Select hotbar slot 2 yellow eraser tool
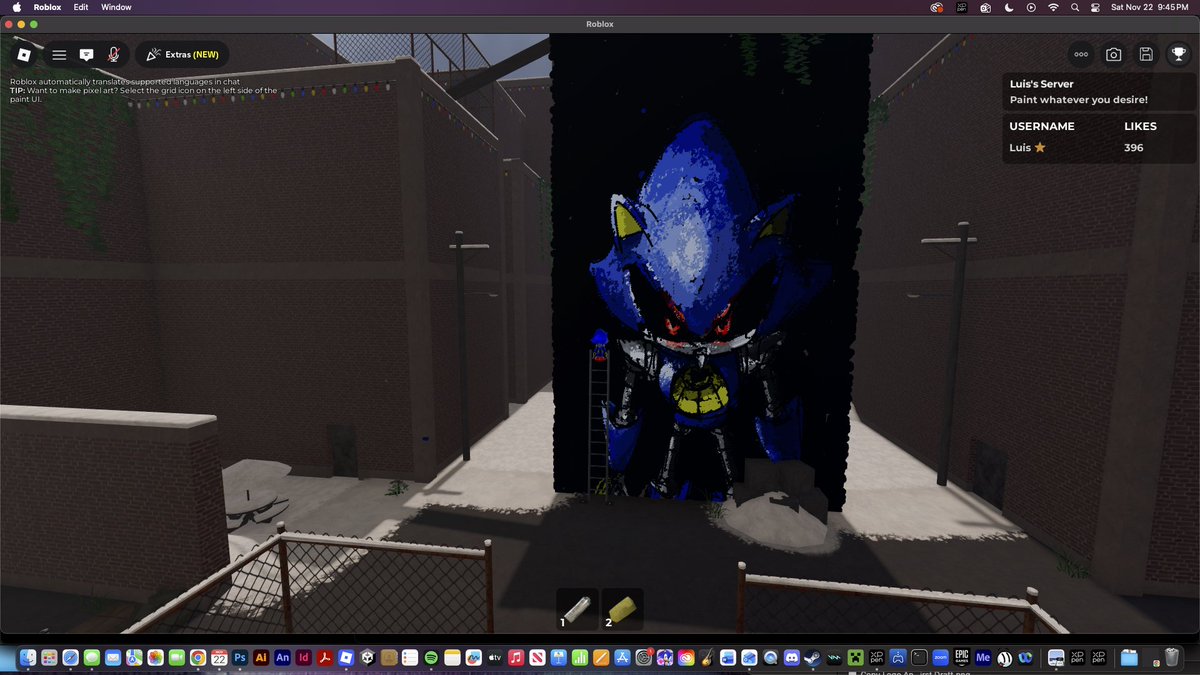 (622, 608)
